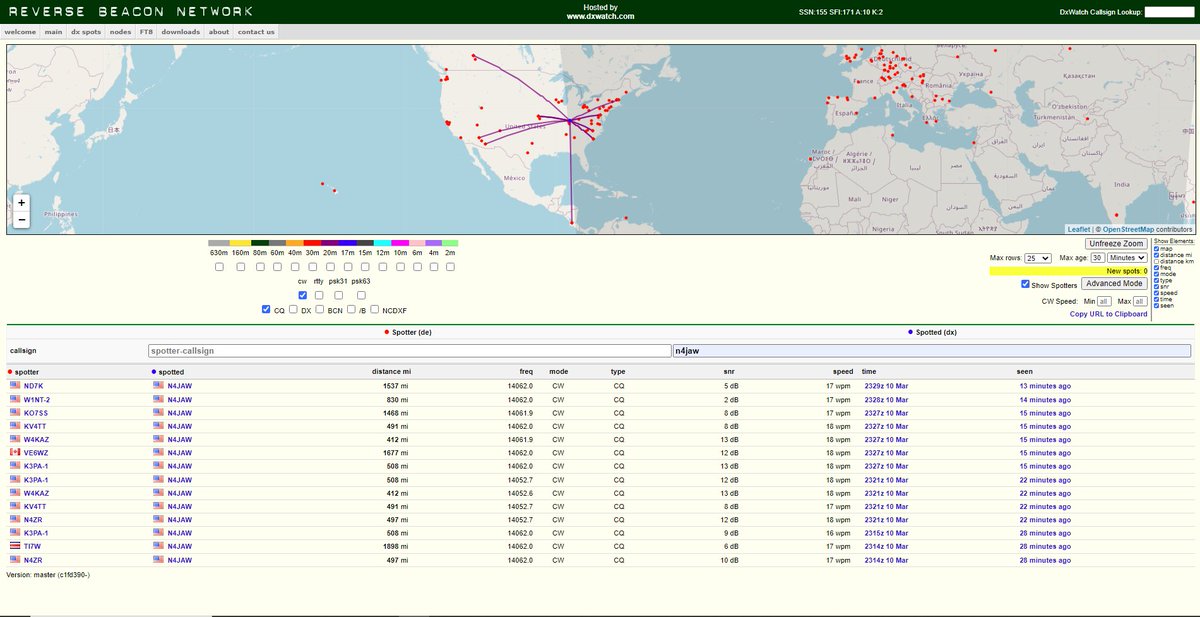Image resolution: width=1200 pixels, height=617 pixels.
Task: Open the Leaflet attribution link
Action: (x=1079, y=229)
